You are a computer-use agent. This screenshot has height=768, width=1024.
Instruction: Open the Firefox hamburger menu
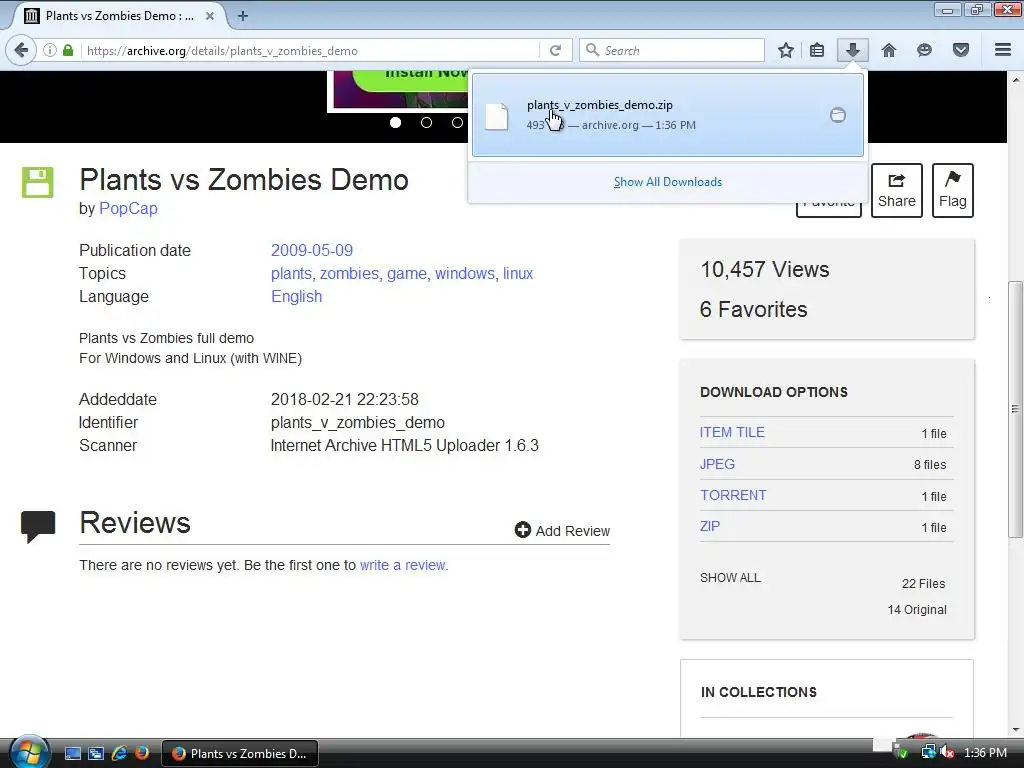[1003, 50]
